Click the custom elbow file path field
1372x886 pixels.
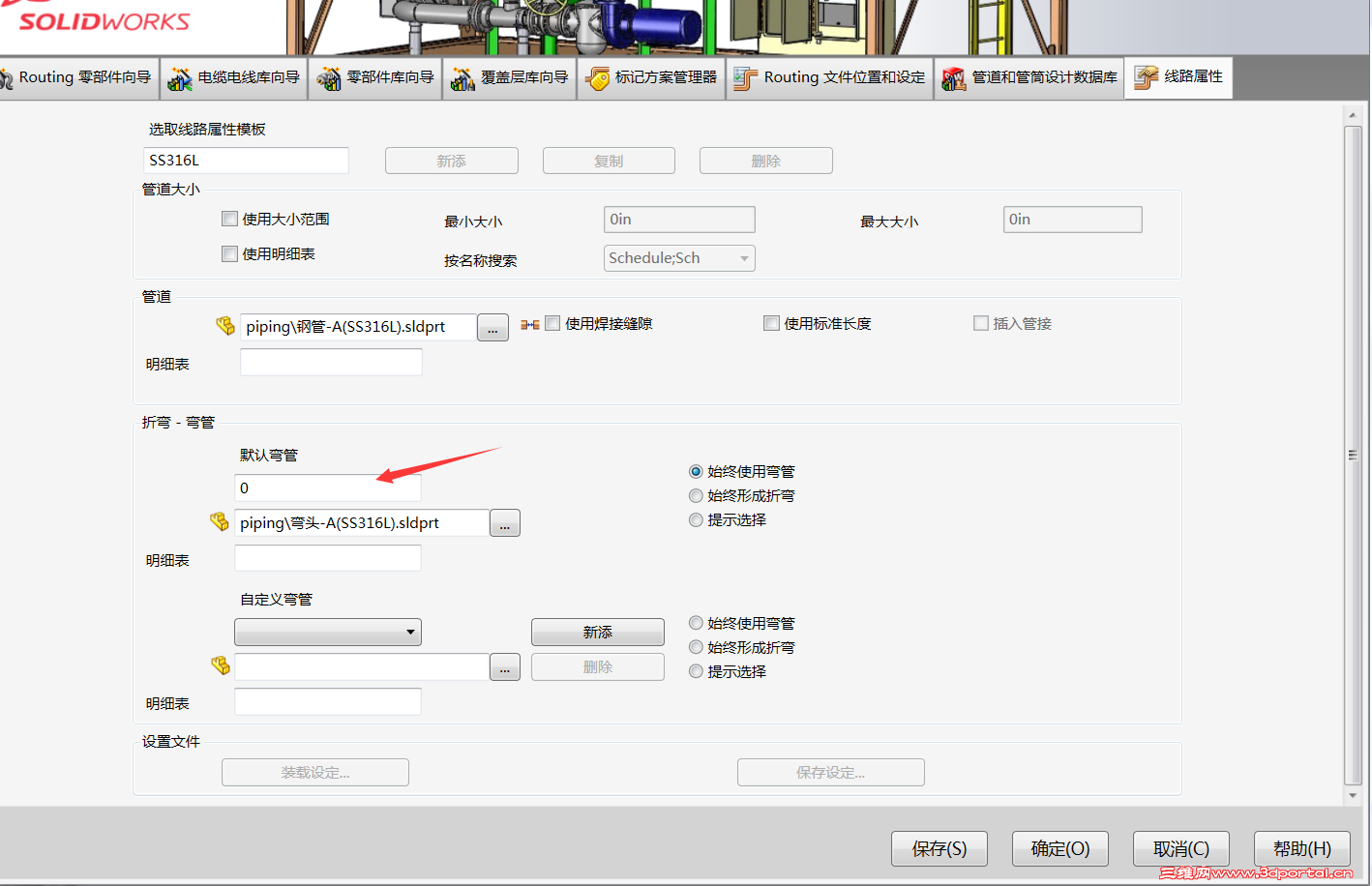click(361, 667)
